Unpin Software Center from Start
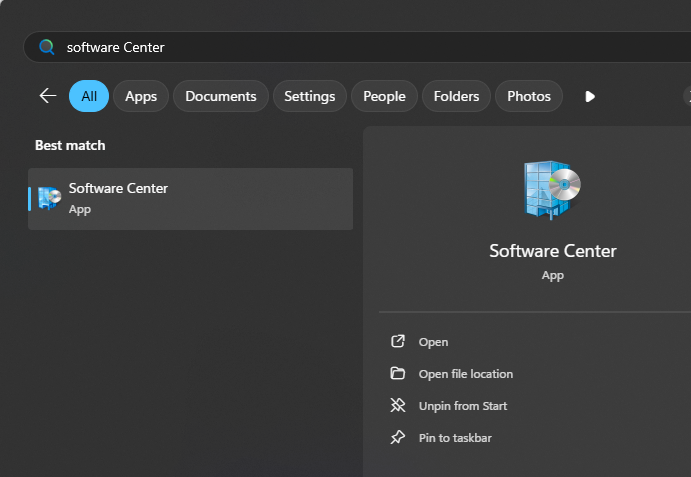The image size is (691, 477). click(463, 406)
